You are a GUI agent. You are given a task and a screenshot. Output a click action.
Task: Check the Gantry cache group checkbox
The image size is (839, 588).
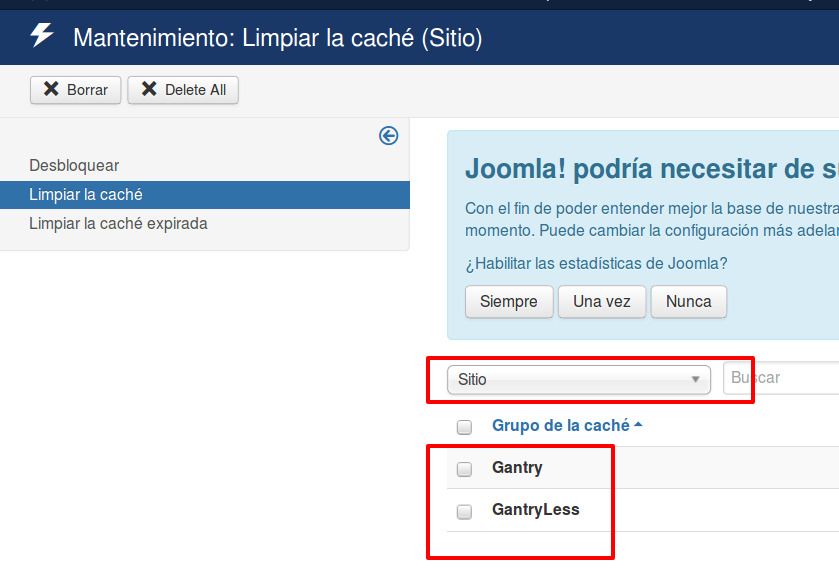(464, 469)
